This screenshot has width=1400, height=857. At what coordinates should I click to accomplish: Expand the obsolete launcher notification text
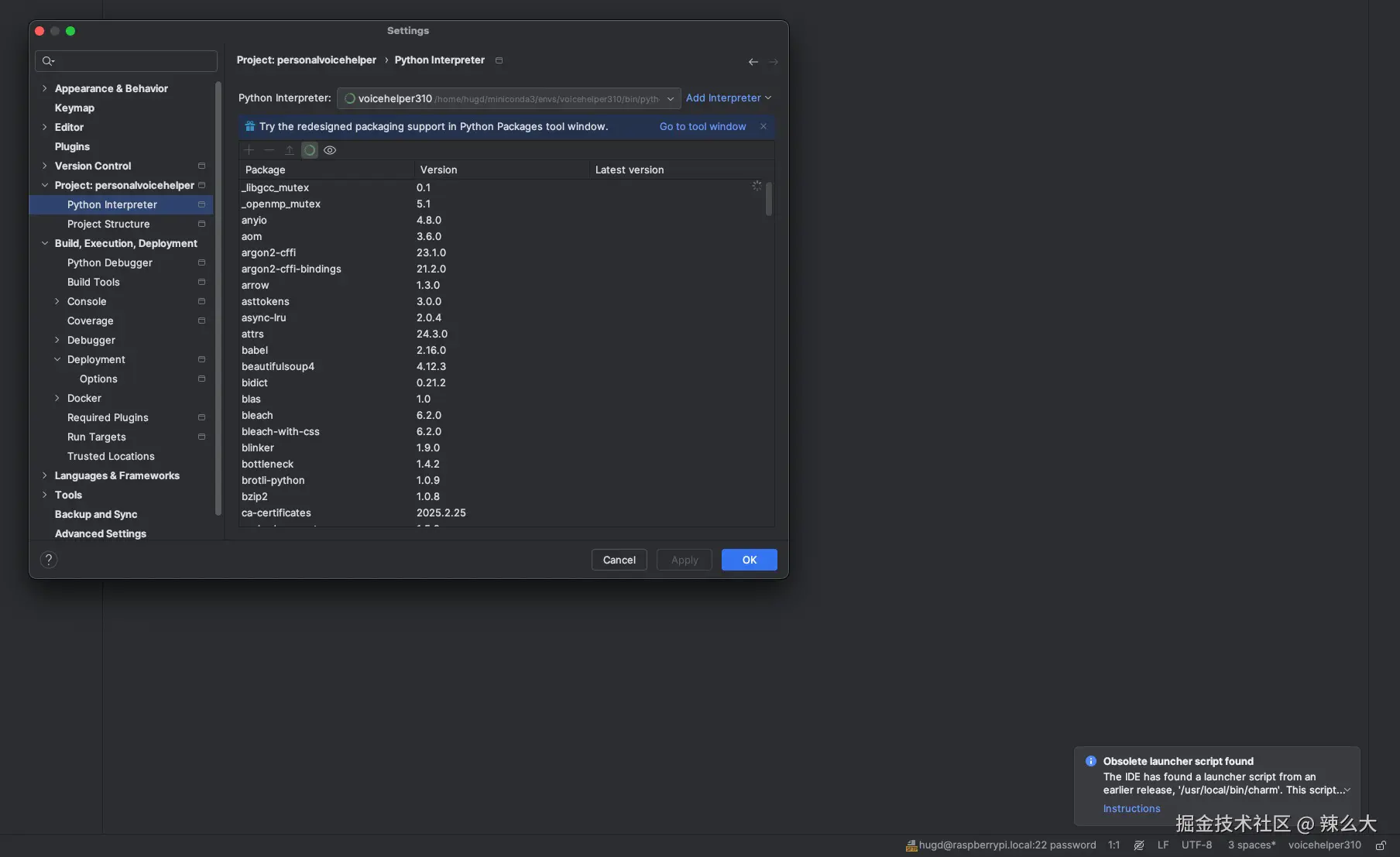[1347, 790]
